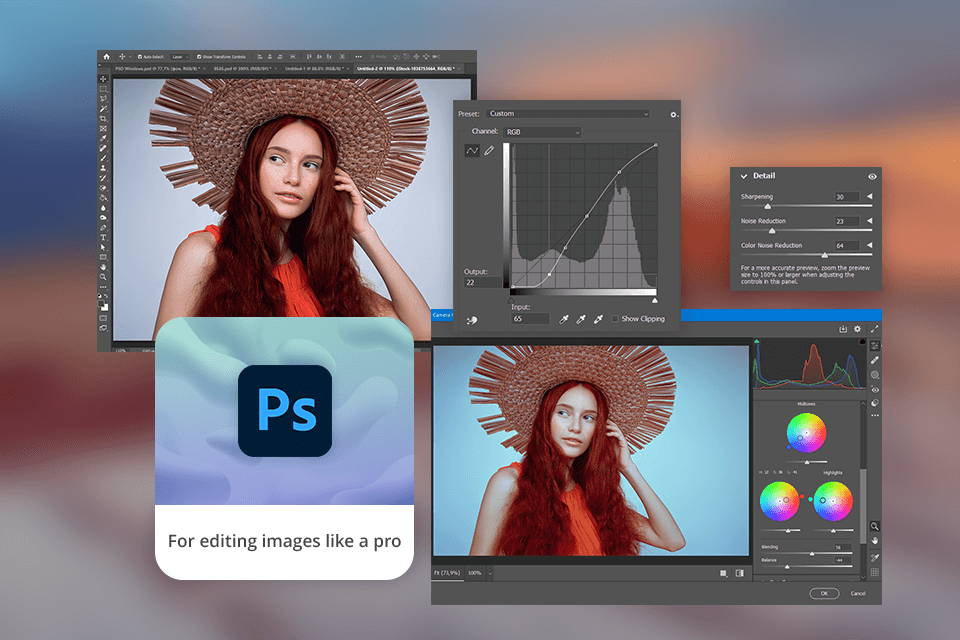Open Camera Raw zoom level dropdown arrow
Viewport: 960px width, 640px height.
coord(490,574)
